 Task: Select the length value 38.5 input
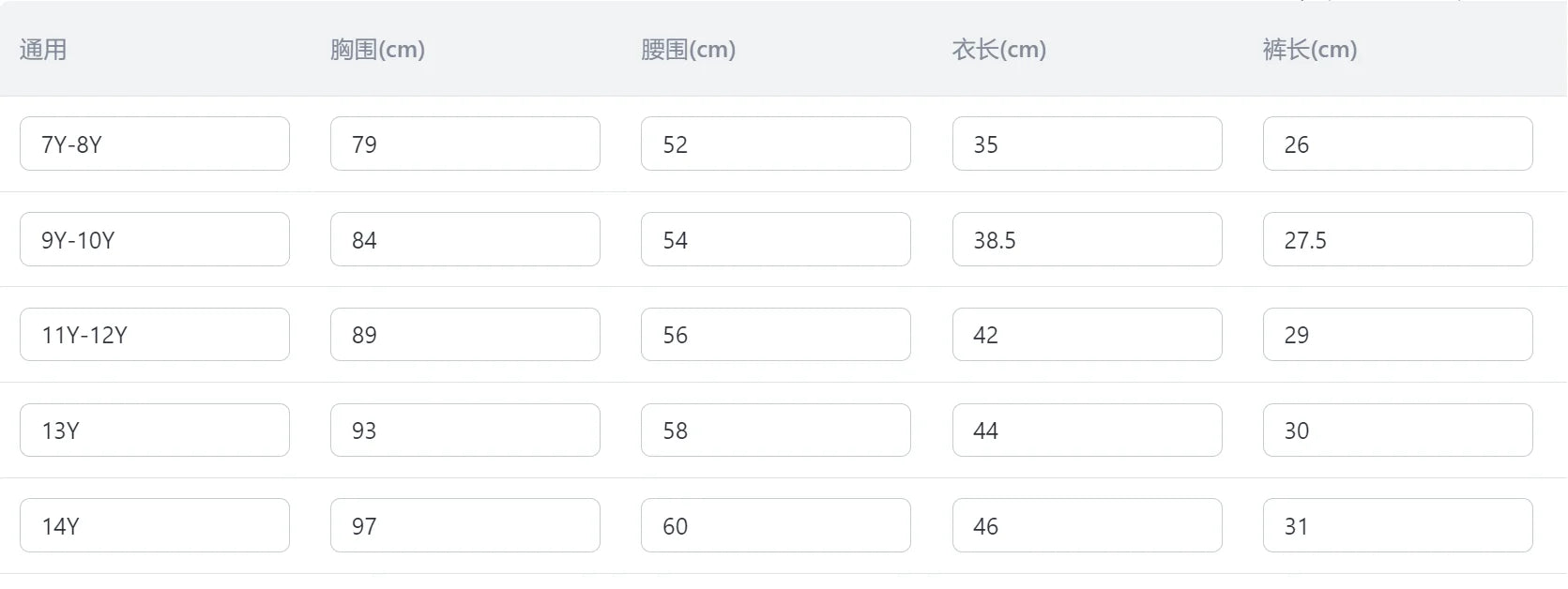(1086, 239)
